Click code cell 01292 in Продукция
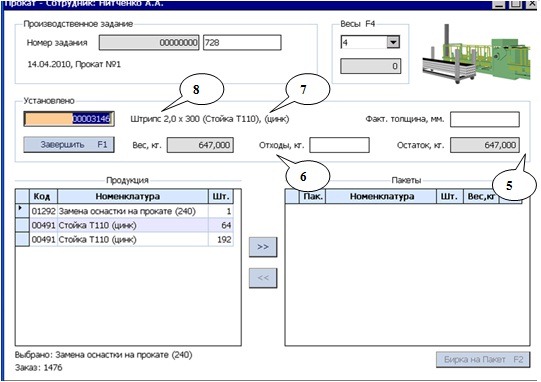This screenshot has width=541, height=382. [x=43, y=211]
